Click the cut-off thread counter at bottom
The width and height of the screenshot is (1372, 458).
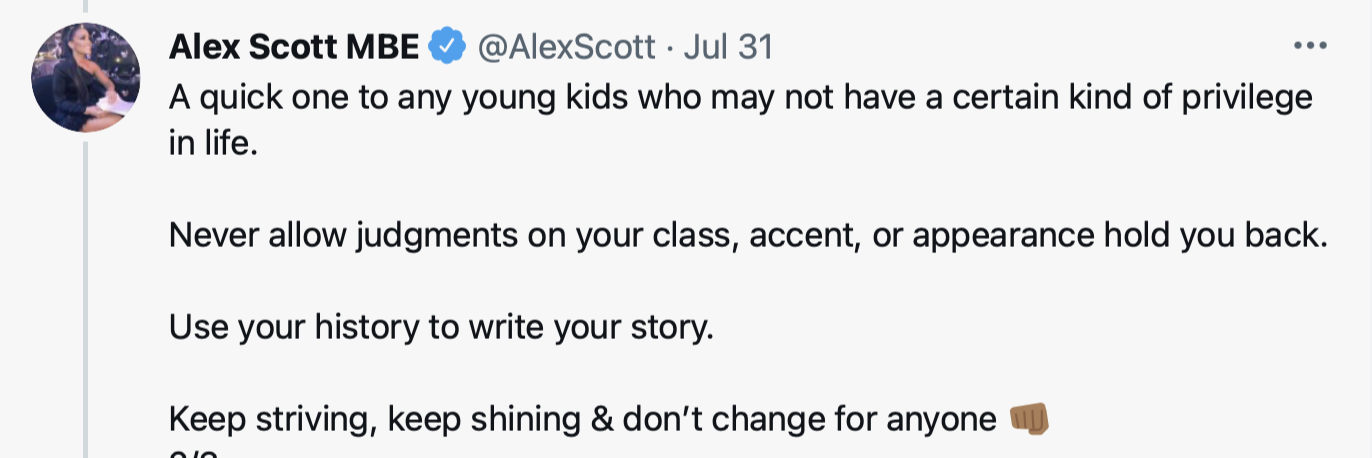tap(193, 453)
